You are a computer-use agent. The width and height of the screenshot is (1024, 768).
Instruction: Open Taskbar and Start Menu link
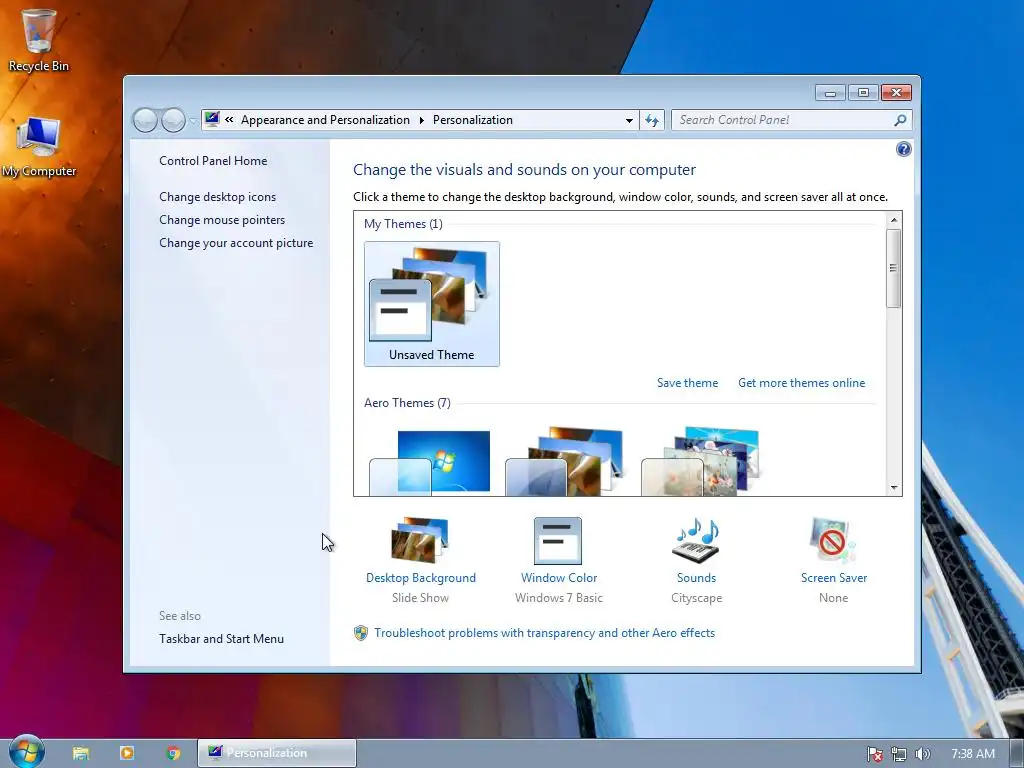pos(221,639)
